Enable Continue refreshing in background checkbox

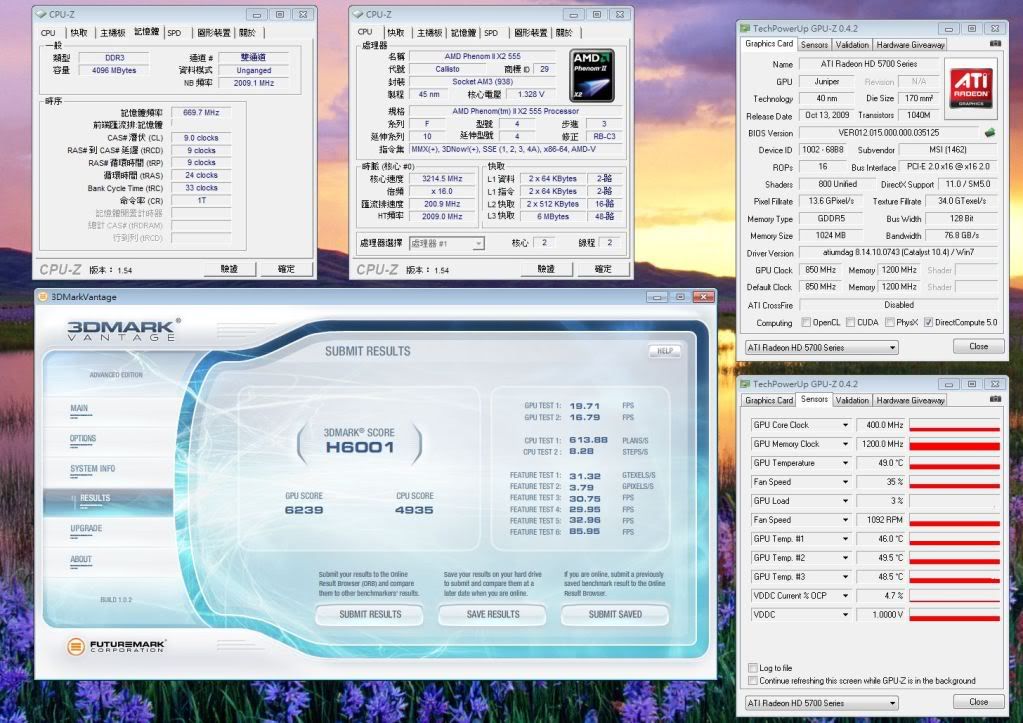pos(753,681)
